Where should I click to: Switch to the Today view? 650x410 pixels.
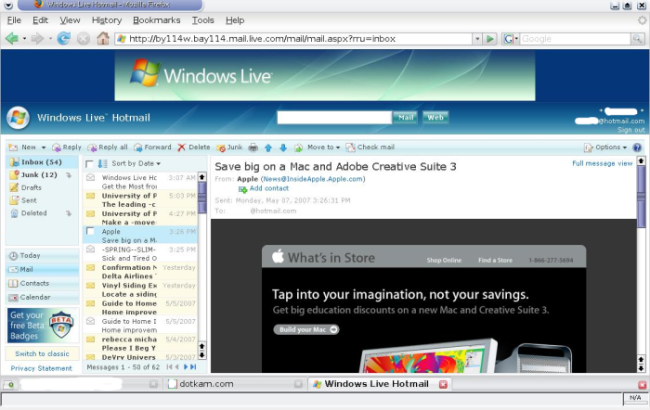[x=42, y=256]
